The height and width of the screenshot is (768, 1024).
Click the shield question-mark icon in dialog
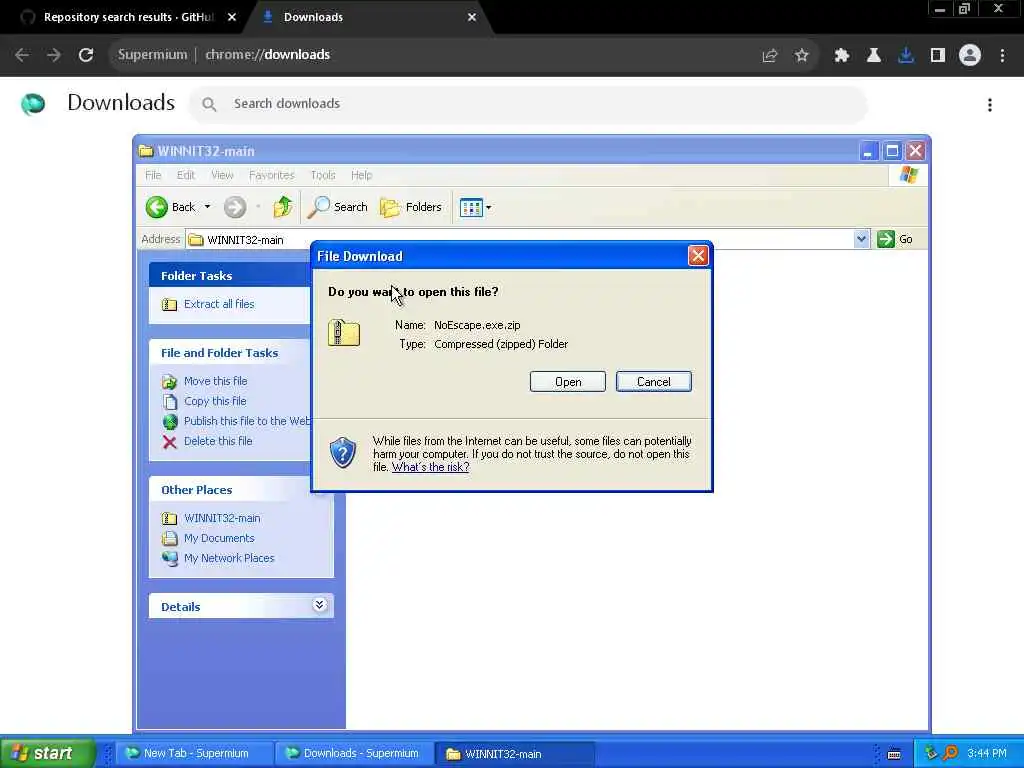click(342, 453)
